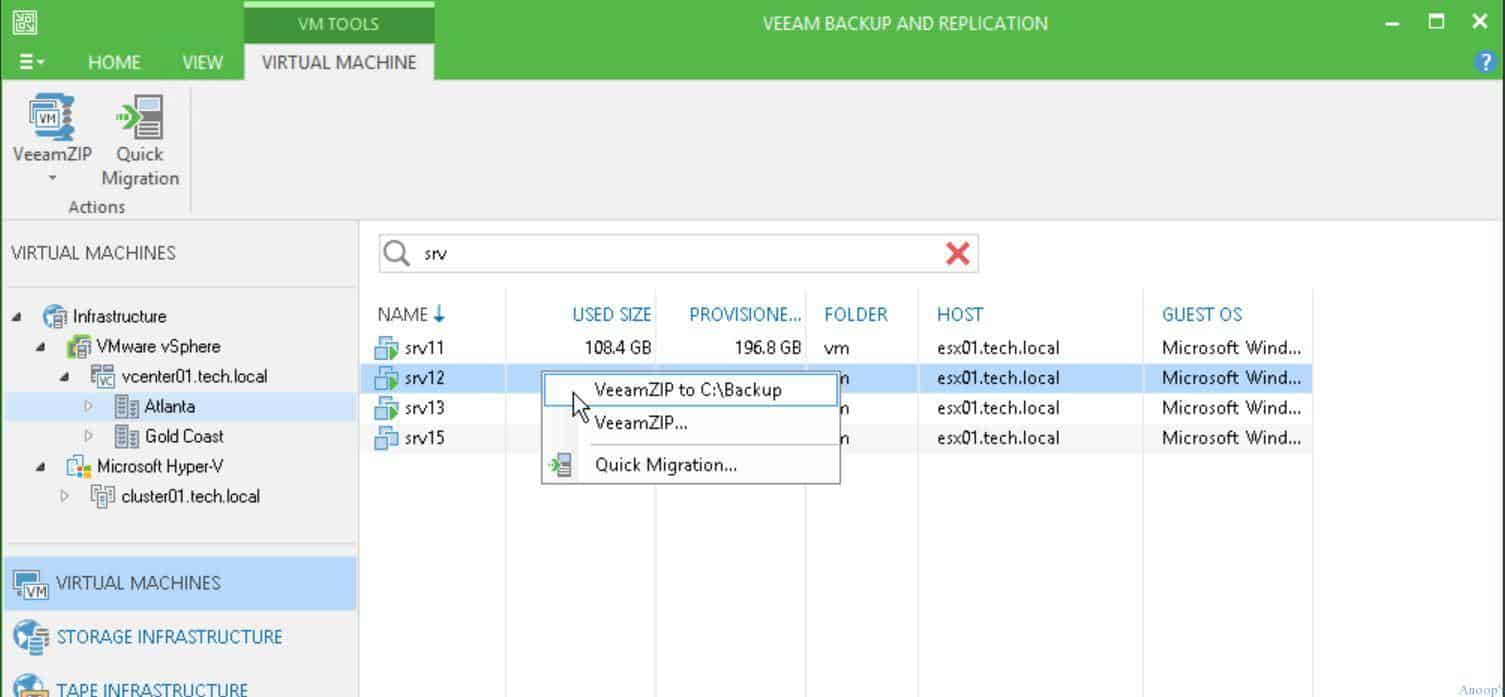Sort by the USED SIZE column header
Image resolution: width=1505 pixels, height=697 pixels.
point(612,314)
